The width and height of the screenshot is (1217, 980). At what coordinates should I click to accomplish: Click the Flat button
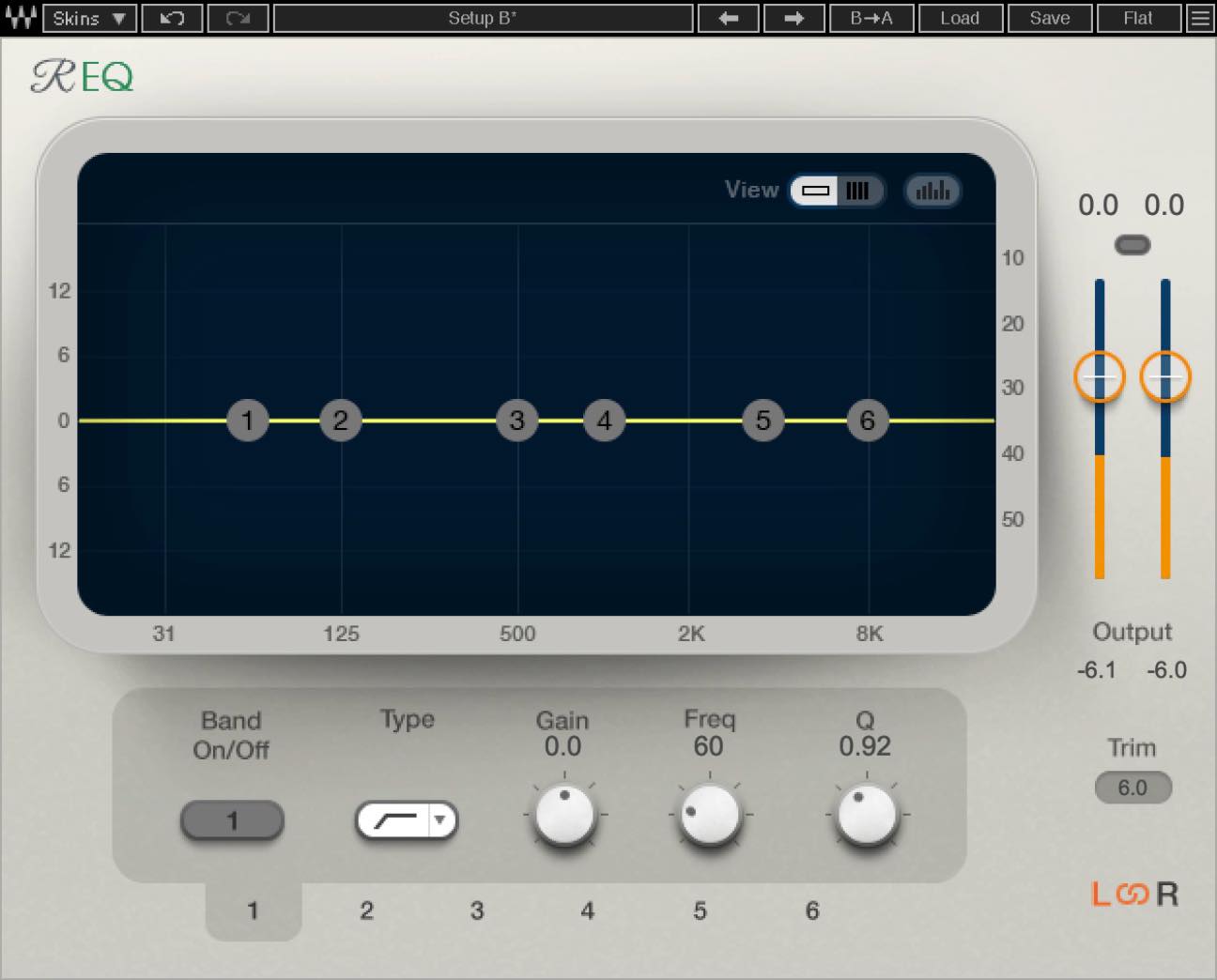(x=1138, y=18)
